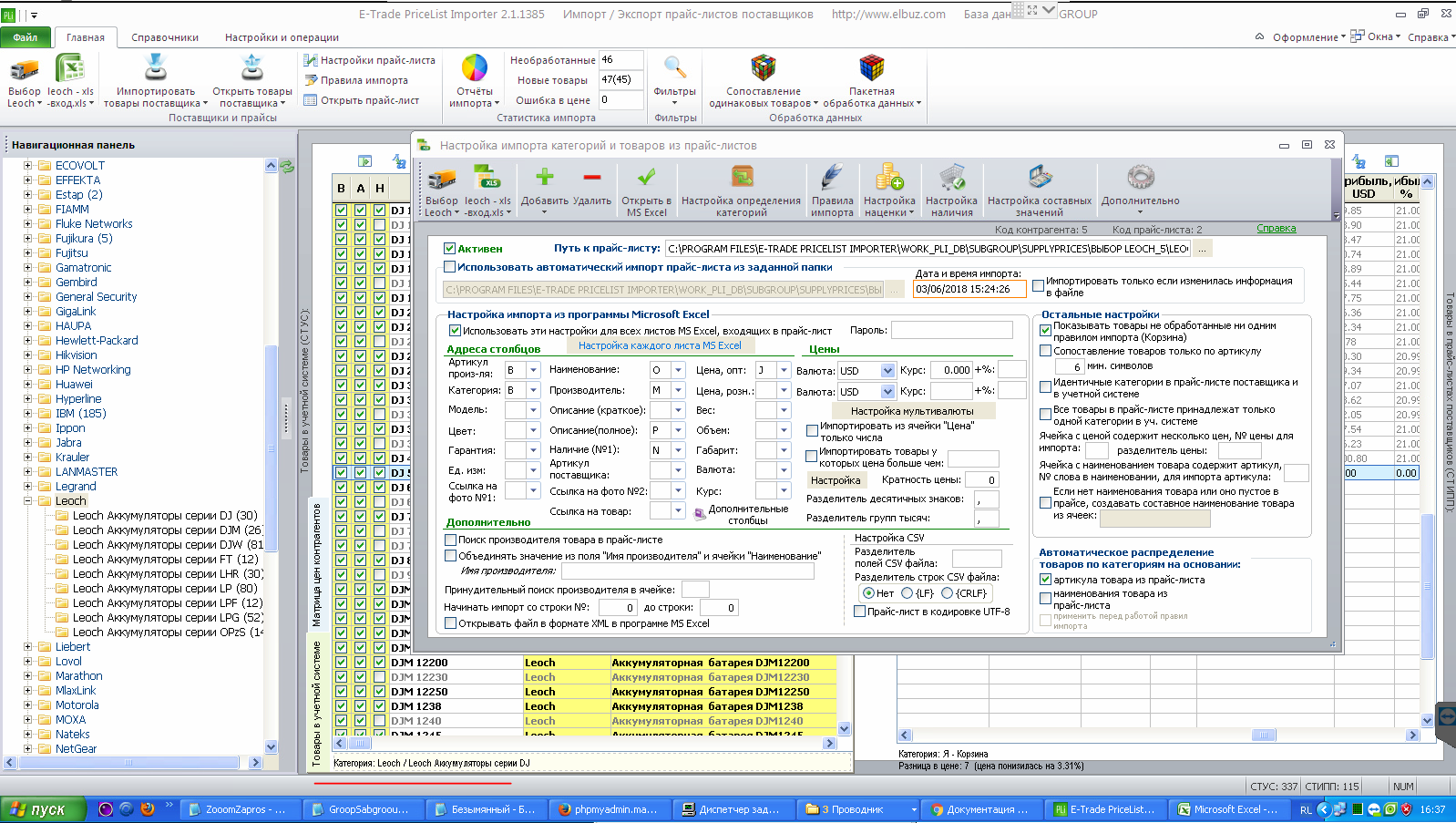Image resolution: width=1456 pixels, height=823 pixels.
Task: Click Дополнительно gear icon in dialog
Action: point(1141,177)
